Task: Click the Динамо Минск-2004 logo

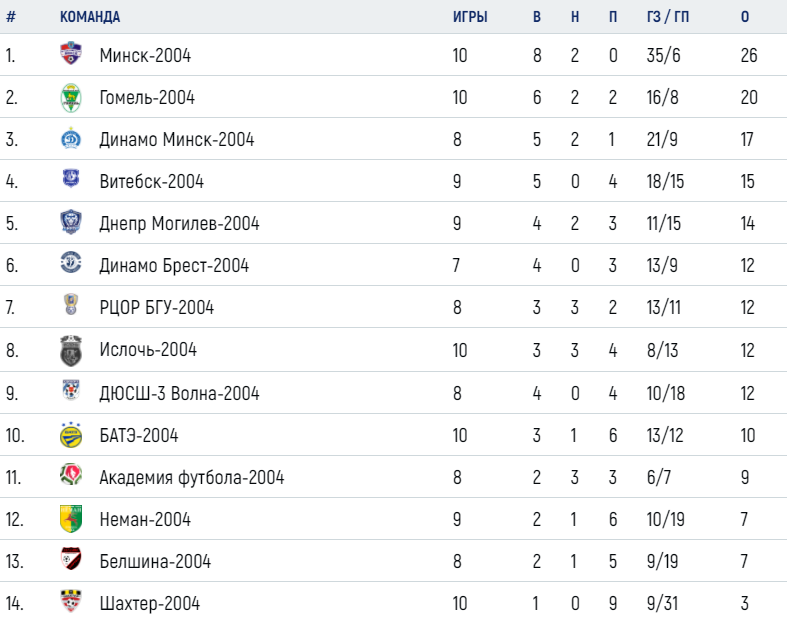Action: coord(71,139)
